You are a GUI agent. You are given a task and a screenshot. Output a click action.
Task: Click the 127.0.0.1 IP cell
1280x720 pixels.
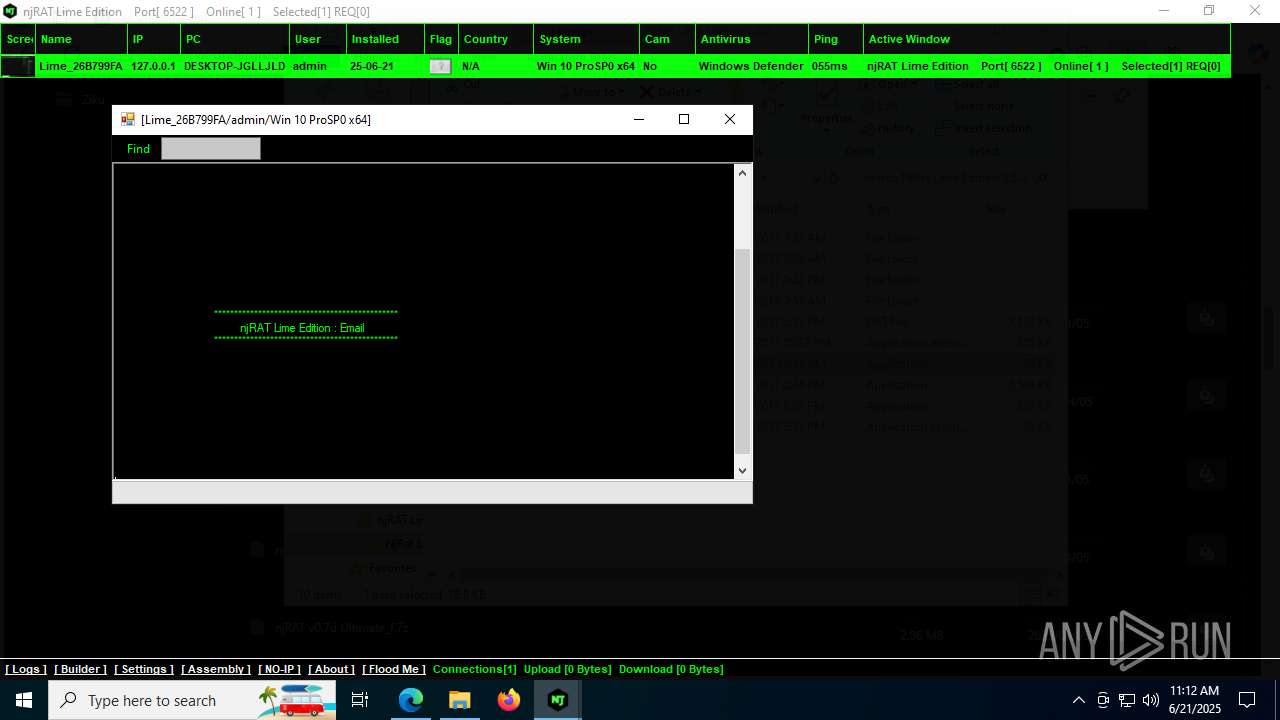(x=153, y=66)
